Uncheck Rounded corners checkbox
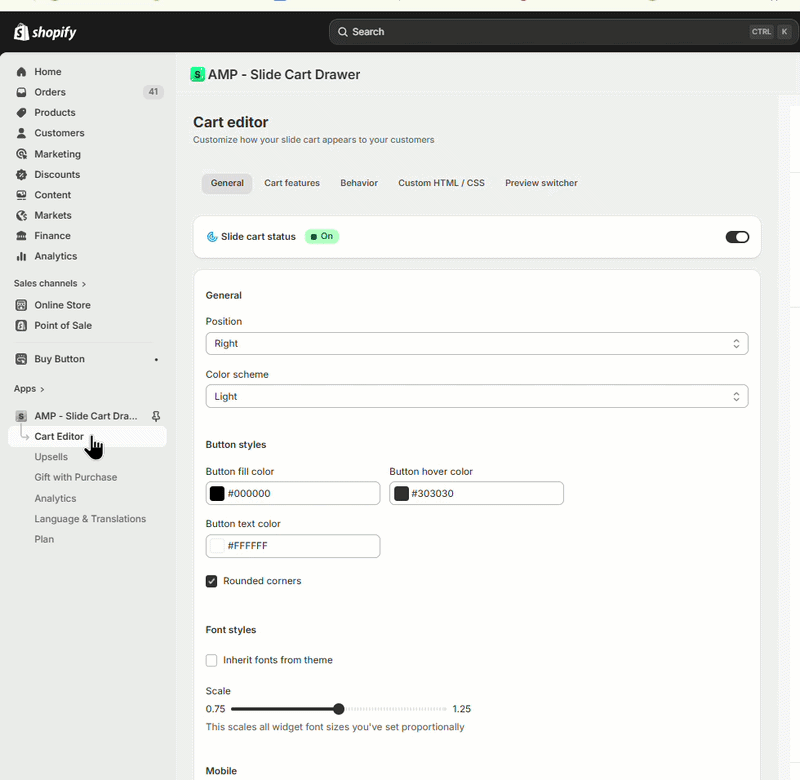Image resolution: width=800 pixels, height=780 pixels. point(211,581)
